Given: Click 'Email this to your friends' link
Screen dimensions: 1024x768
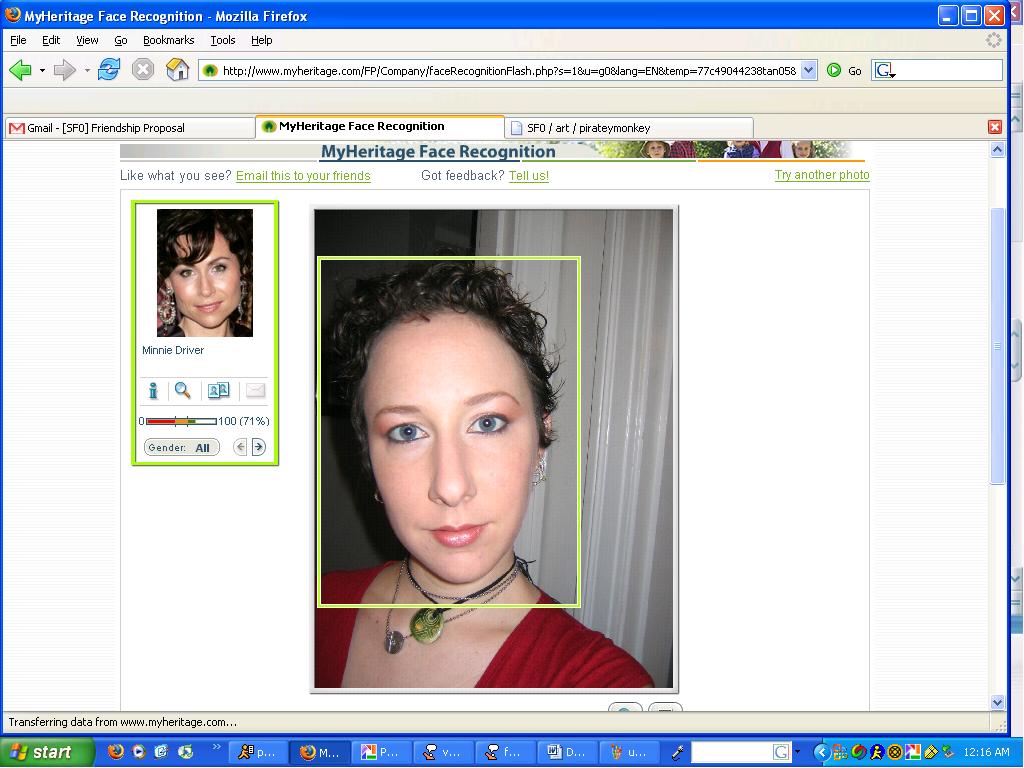Looking at the screenshot, I should (303, 176).
